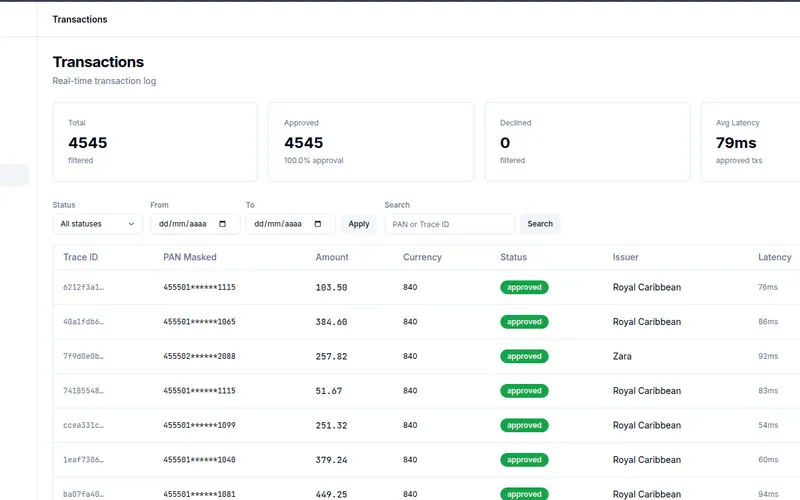Click the Avg Latency 79ms card
The height and width of the screenshot is (500, 800).
750,142
